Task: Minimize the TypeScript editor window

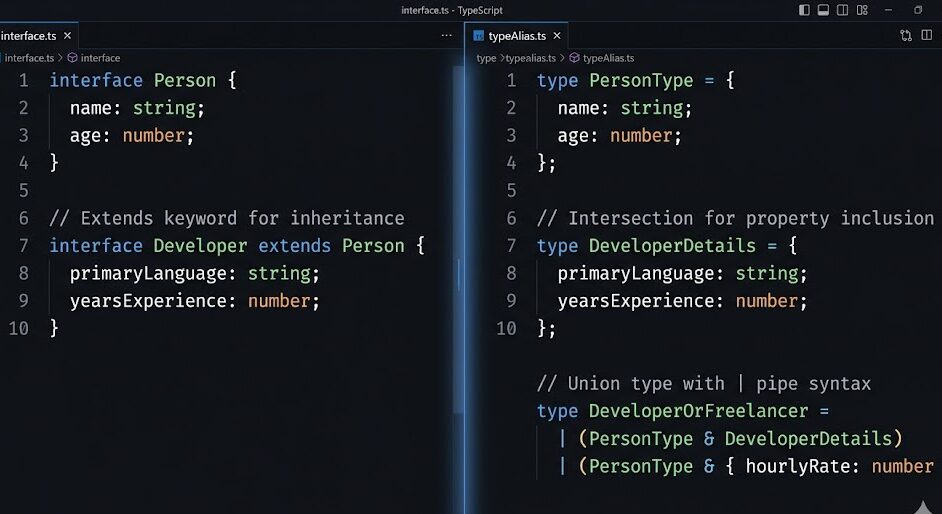Action: pos(889,10)
